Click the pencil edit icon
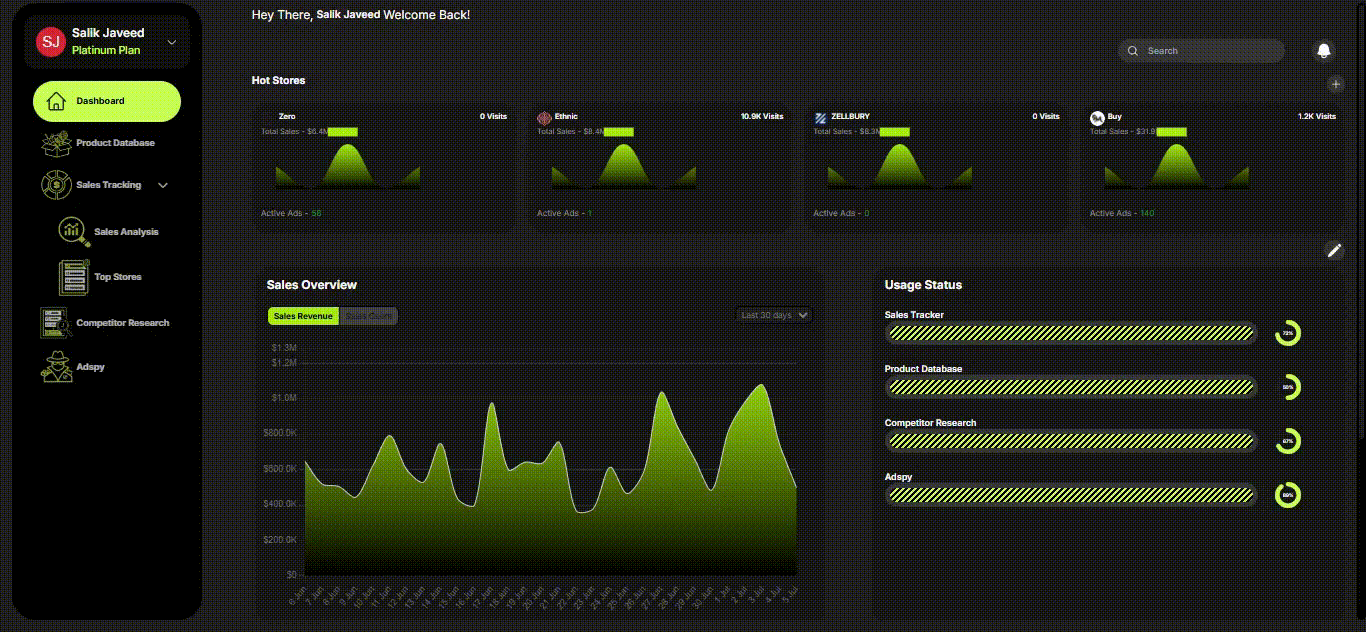Image resolution: width=1366 pixels, height=632 pixels. 1334,251
